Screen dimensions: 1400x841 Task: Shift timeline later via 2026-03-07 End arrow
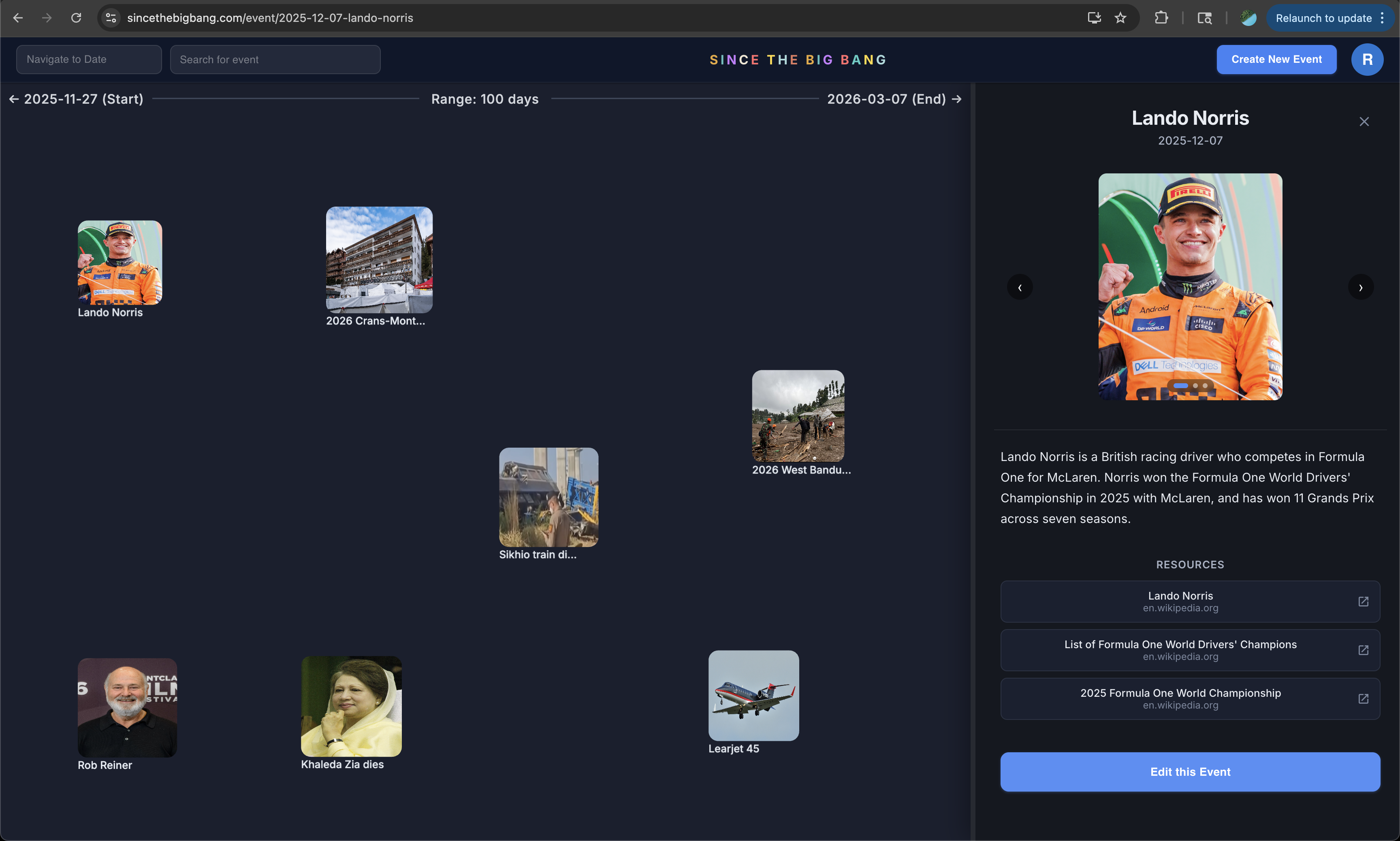[x=957, y=99]
